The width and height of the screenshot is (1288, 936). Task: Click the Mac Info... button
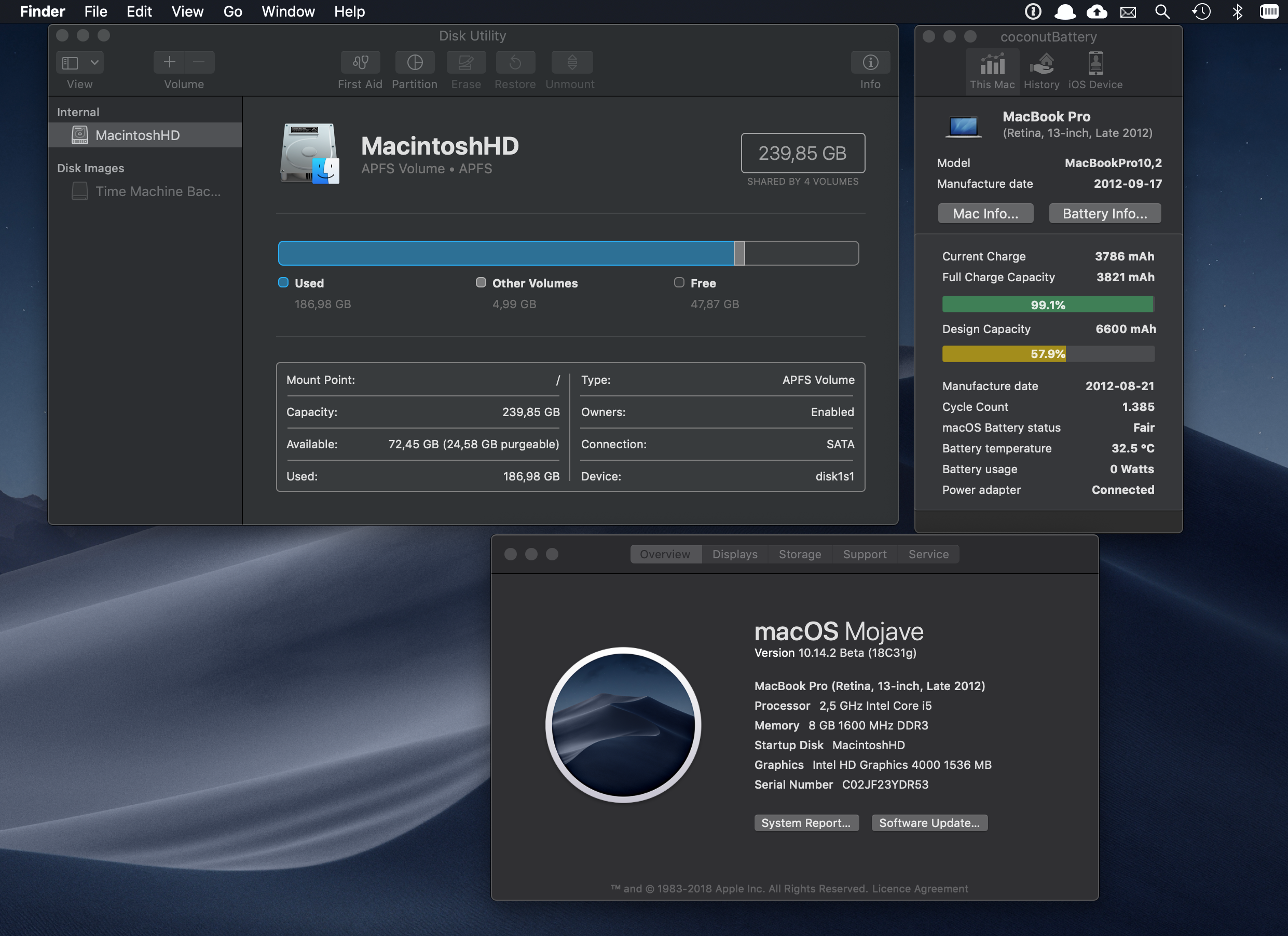(985, 214)
